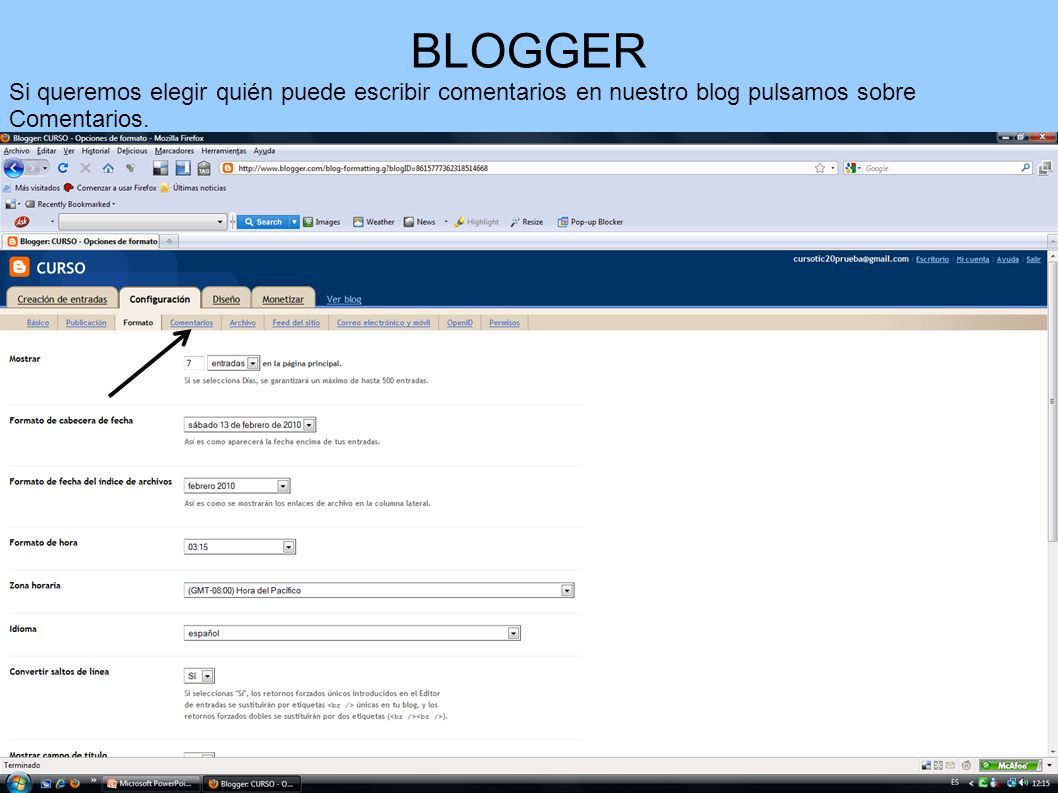Click the page vertical scrollbar
This screenshot has height=793, width=1058.
click(x=1052, y=402)
